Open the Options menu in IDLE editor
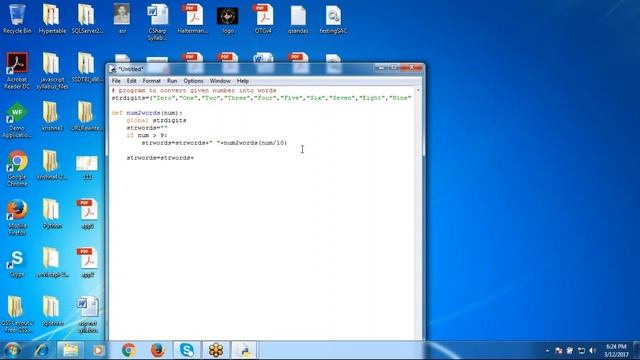The width and height of the screenshot is (640, 360). (x=193, y=81)
